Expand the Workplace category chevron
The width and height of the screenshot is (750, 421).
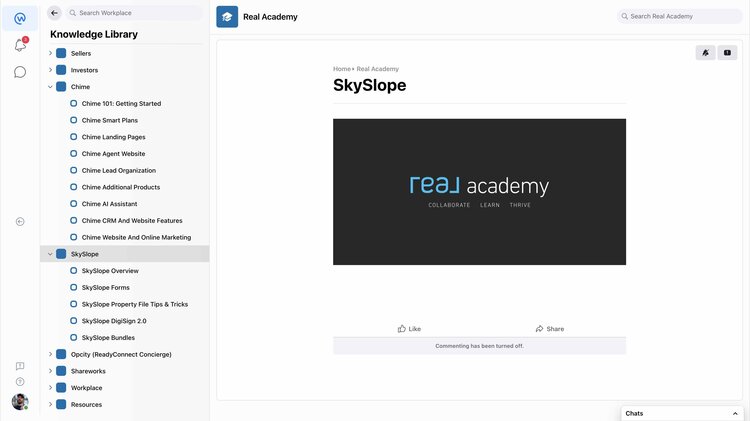tap(50, 388)
